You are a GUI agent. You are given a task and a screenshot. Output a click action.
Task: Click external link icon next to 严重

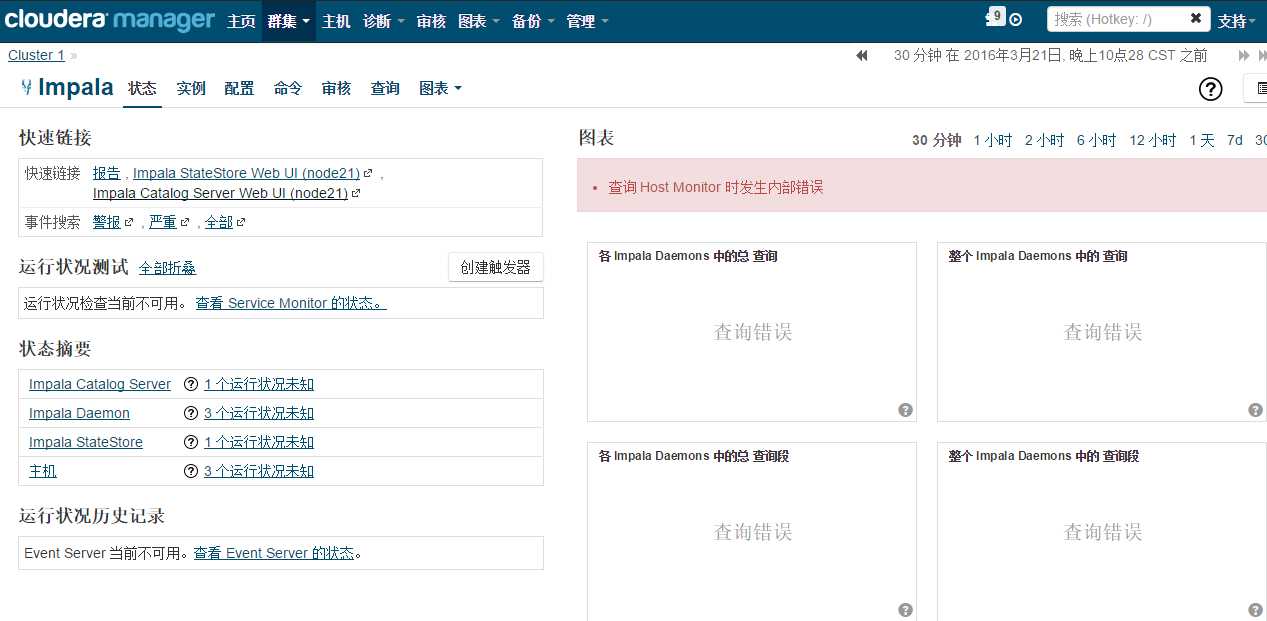point(184,223)
